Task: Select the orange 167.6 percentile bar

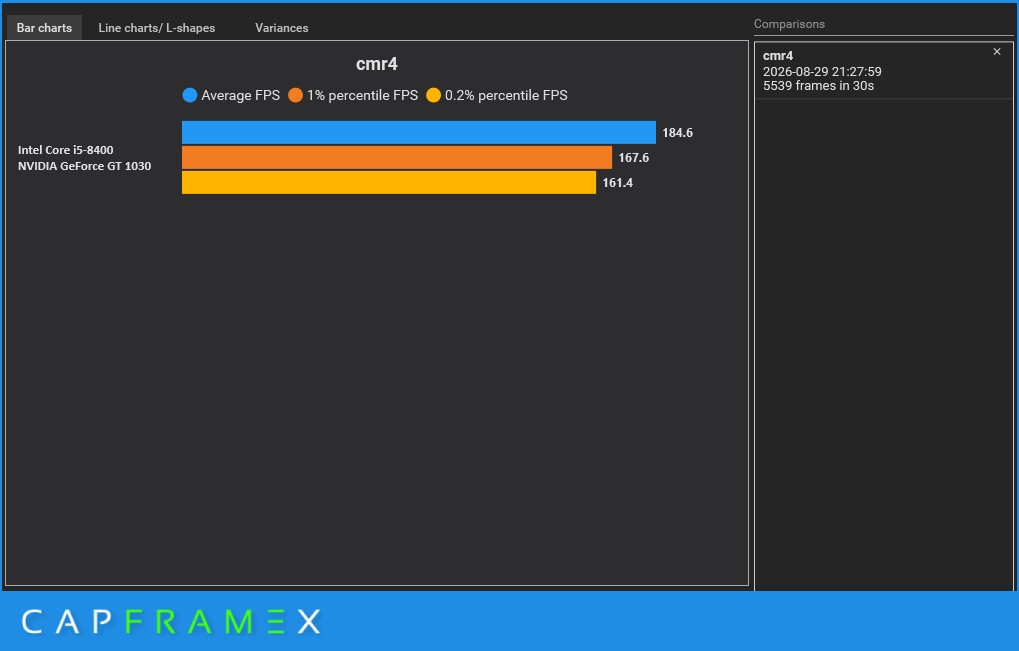Action: coord(397,157)
